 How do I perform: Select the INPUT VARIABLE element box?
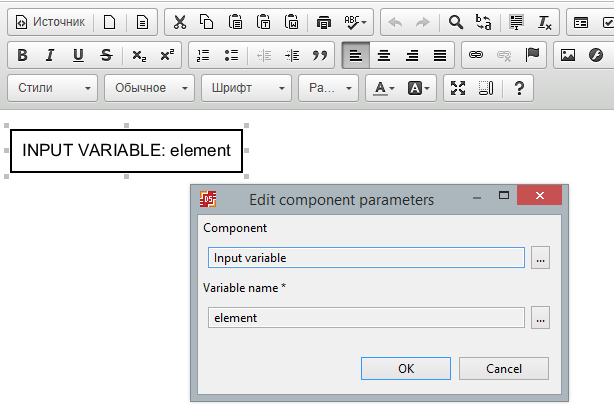126,151
